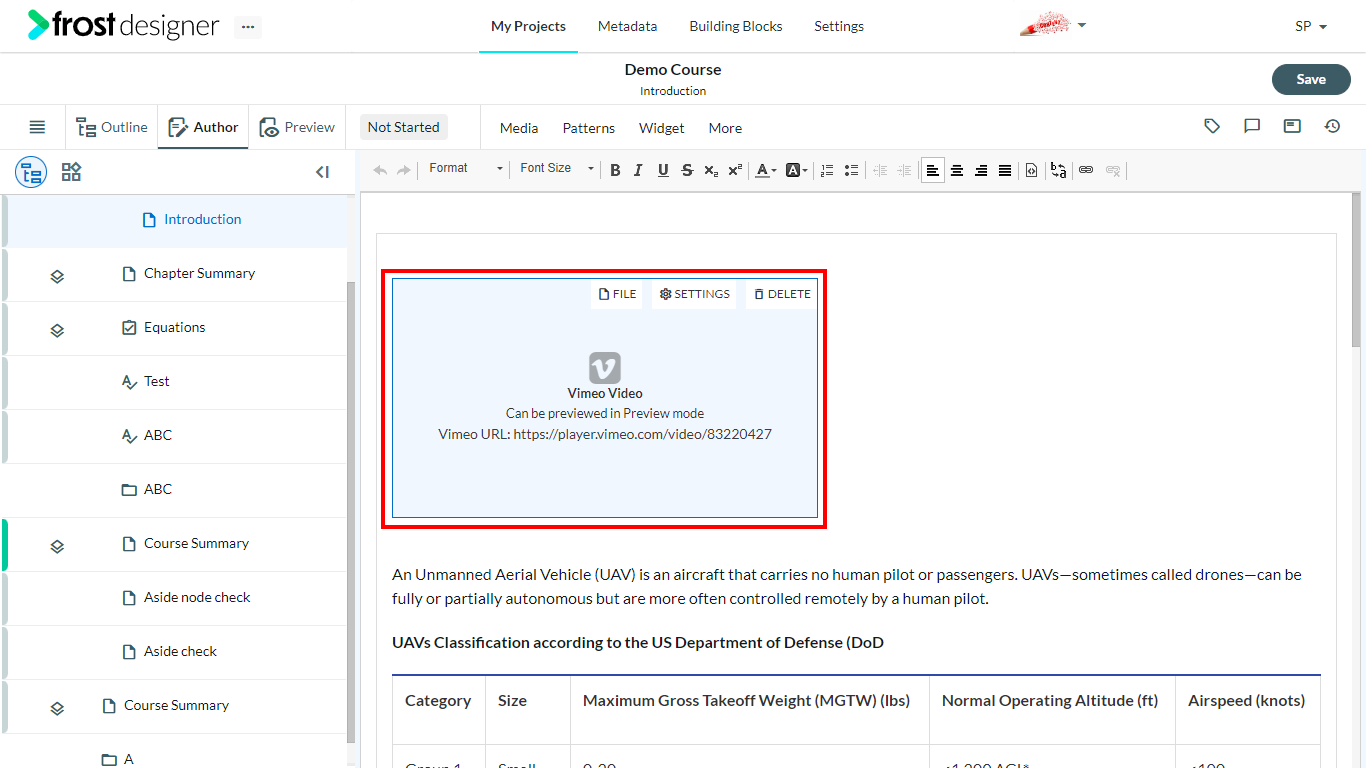The image size is (1366, 768).
Task: Collapse the left sidebar panel
Action: [x=322, y=172]
